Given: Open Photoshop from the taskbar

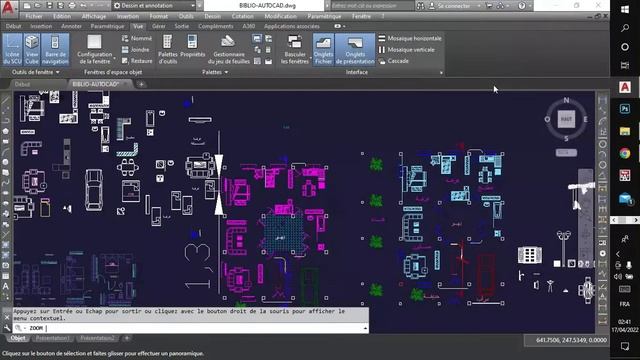Looking at the screenshot, I should [x=624, y=109].
